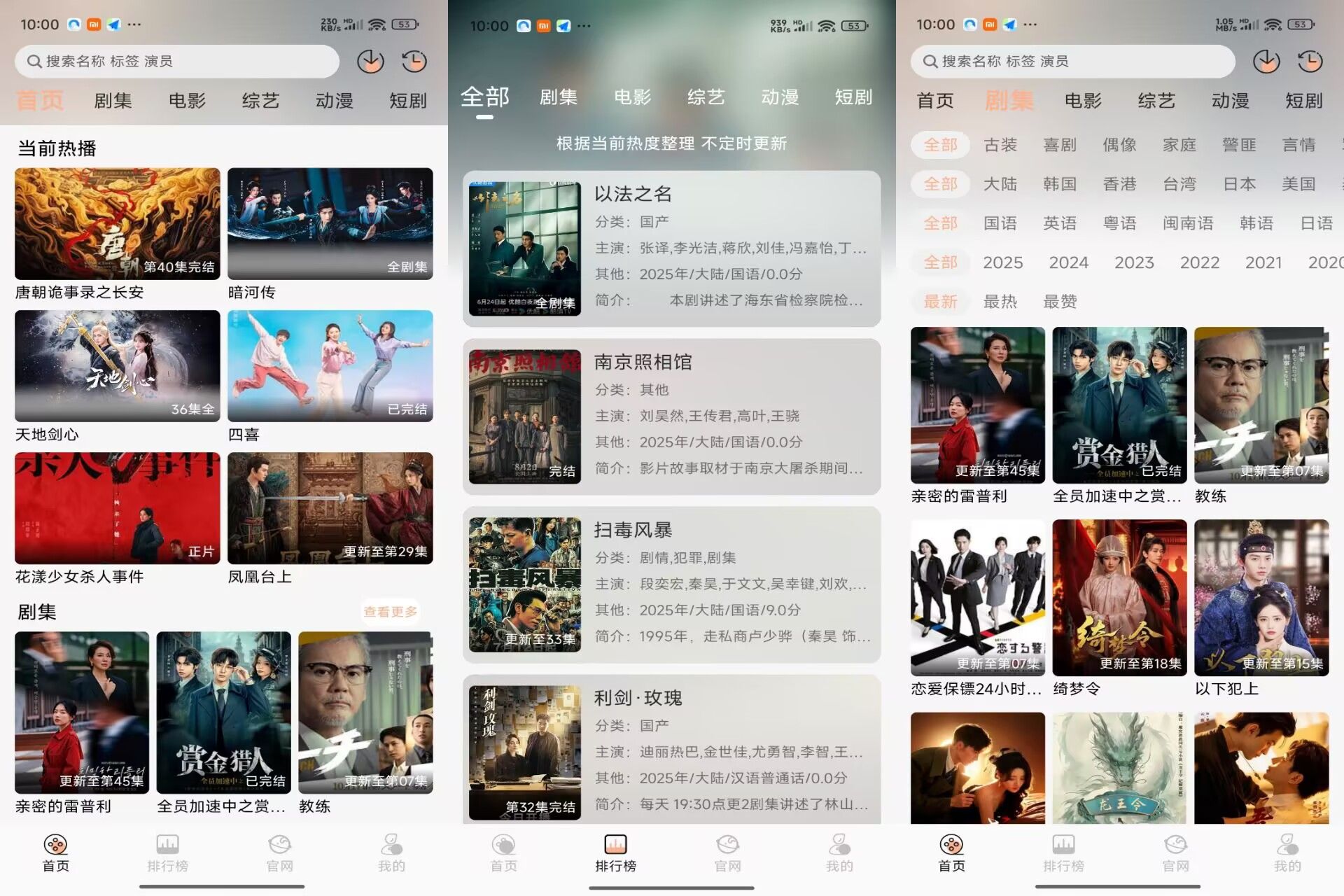Screen dimensions: 1344x896
Task: Tap the search input field
Action: point(175,62)
